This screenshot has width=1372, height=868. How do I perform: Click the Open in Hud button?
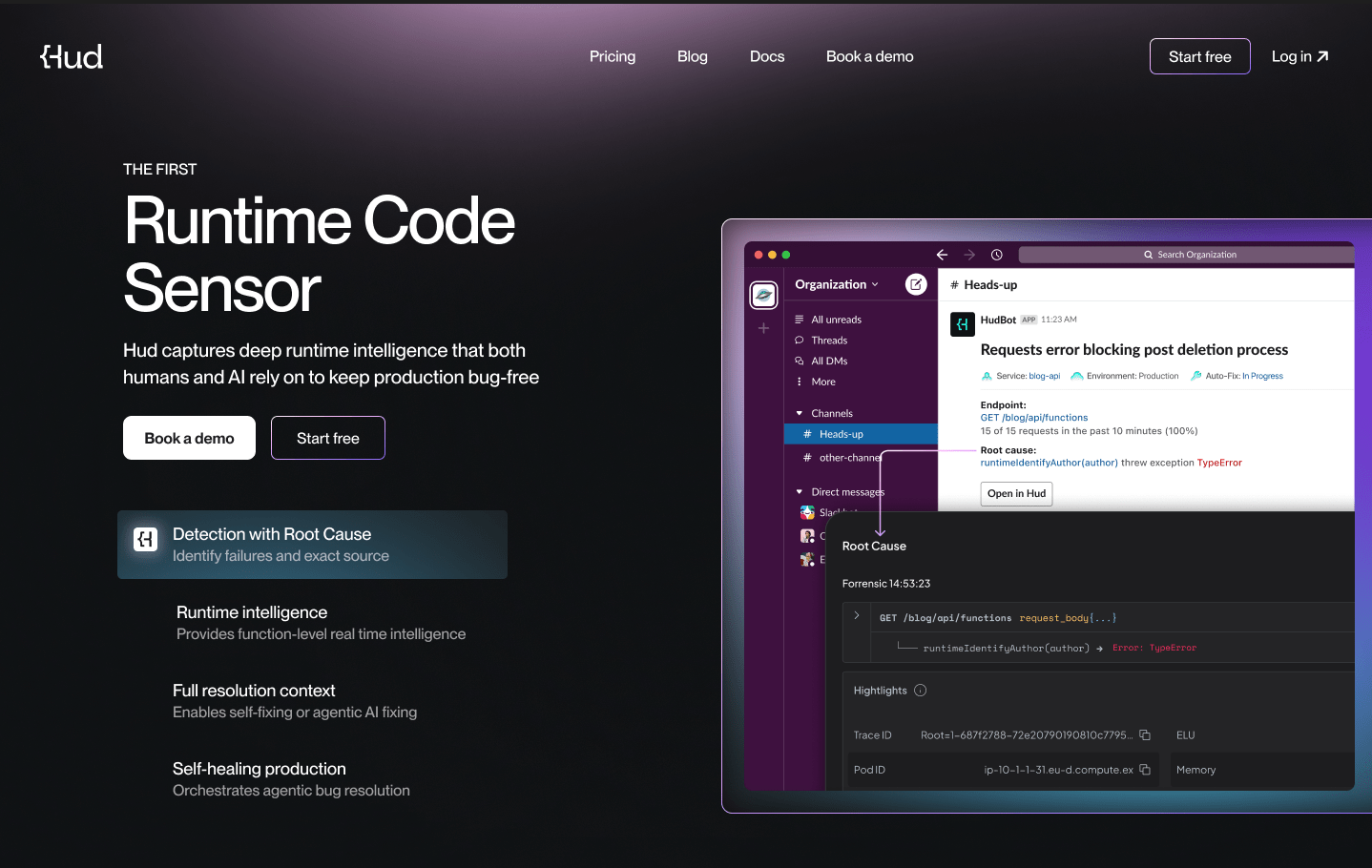(x=1016, y=493)
